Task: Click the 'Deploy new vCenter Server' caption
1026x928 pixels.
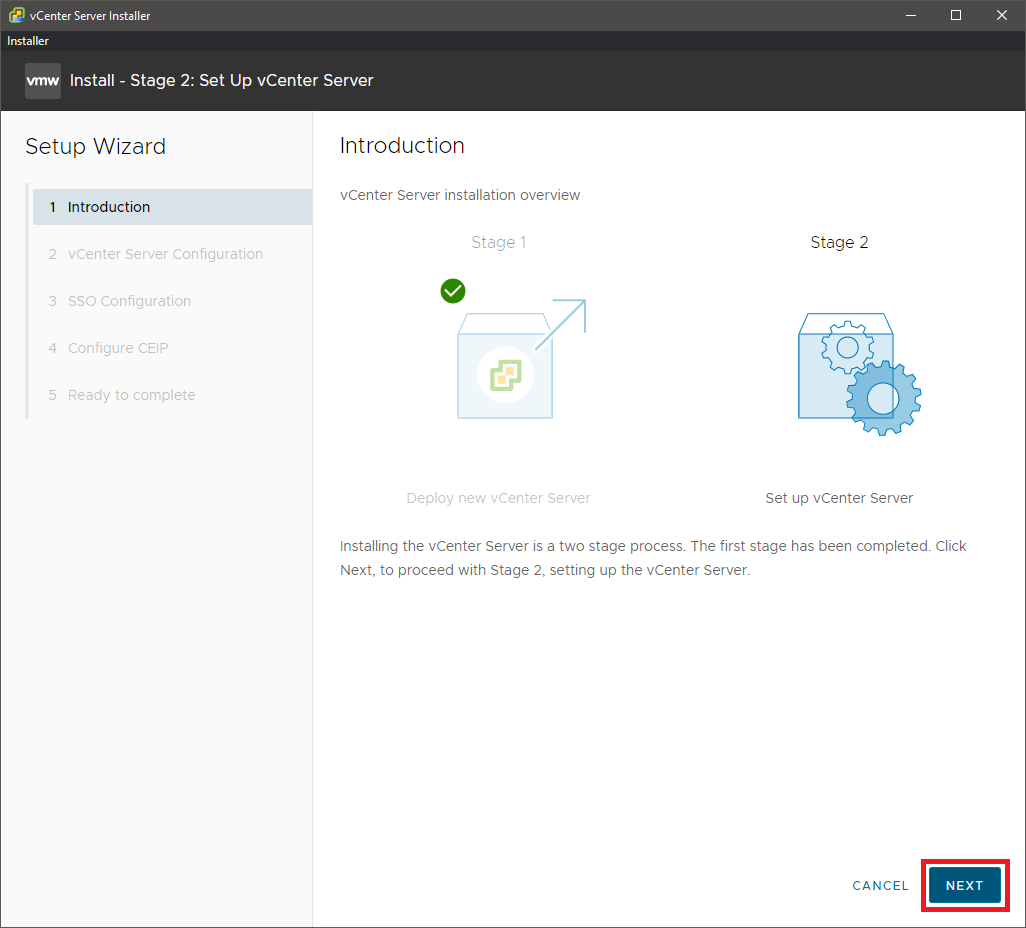Action: tap(498, 498)
